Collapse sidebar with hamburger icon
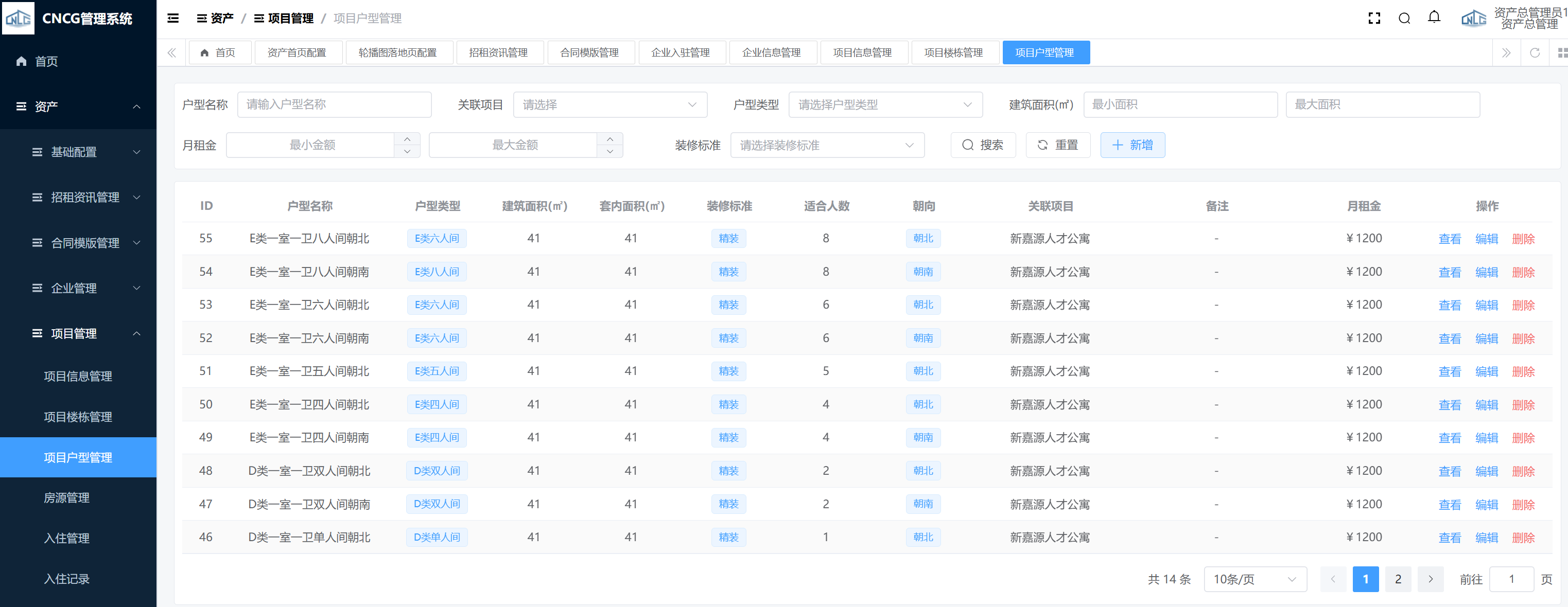This screenshot has width=1568, height=607. pyautogui.click(x=173, y=18)
